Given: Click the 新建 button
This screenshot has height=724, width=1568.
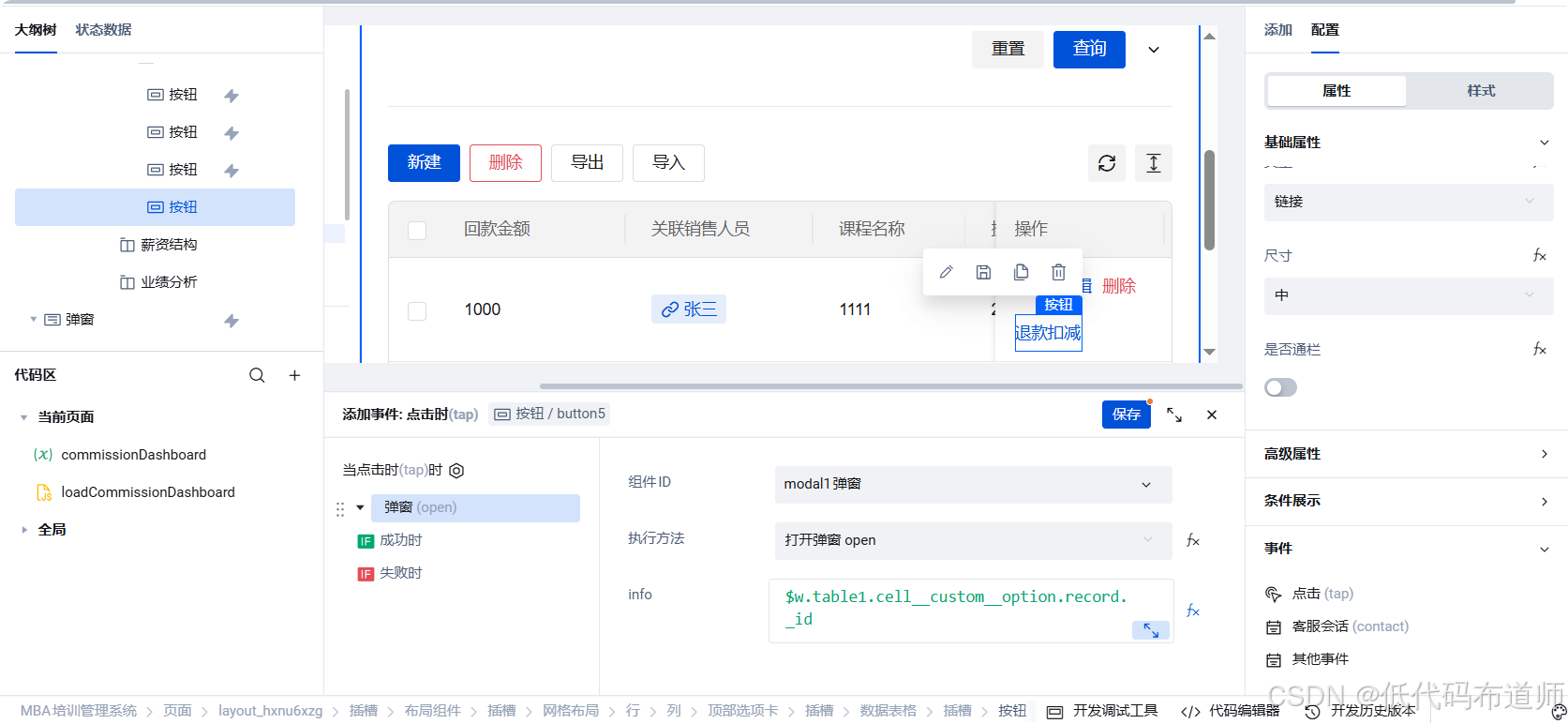Looking at the screenshot, I should [424, 163].
